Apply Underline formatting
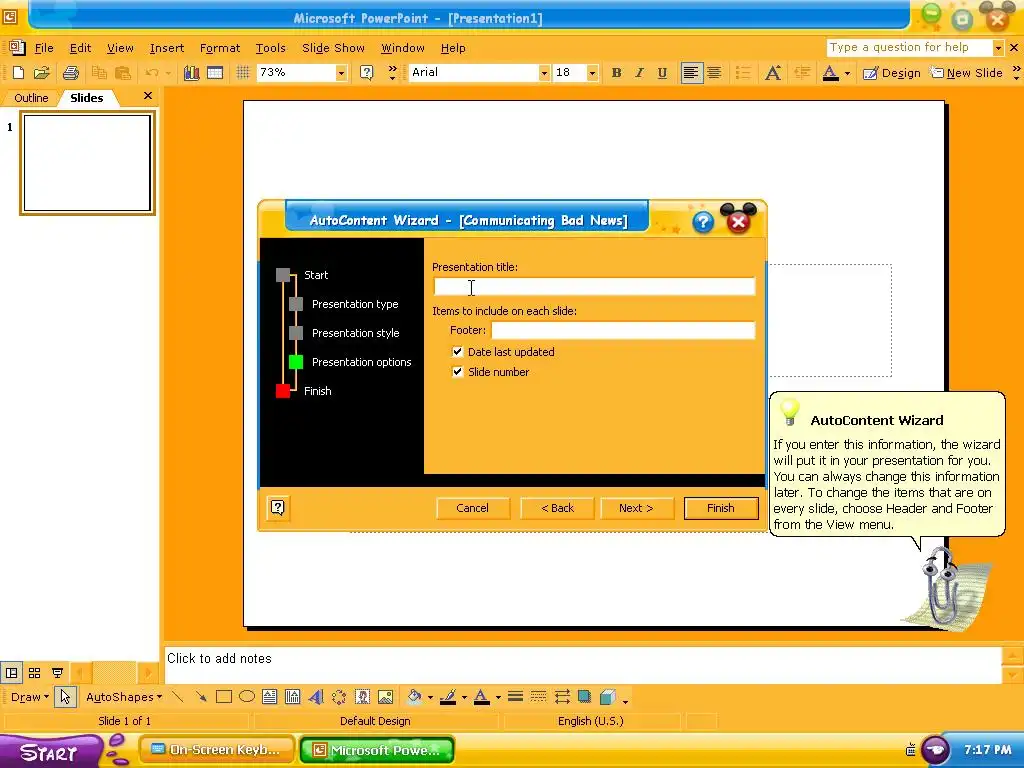 [662, 72]
